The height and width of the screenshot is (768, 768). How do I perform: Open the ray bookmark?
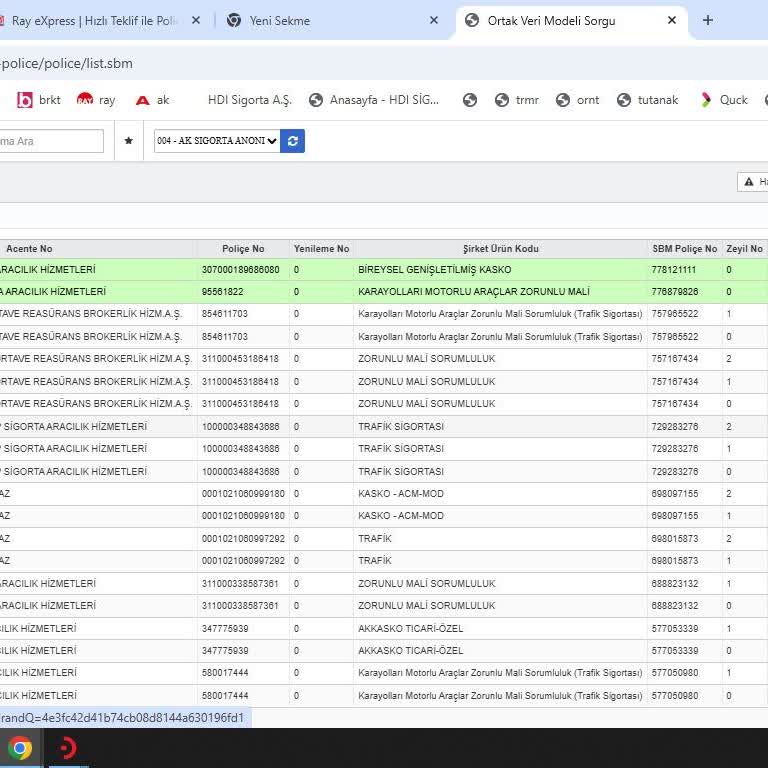click(x=96, y=100)
